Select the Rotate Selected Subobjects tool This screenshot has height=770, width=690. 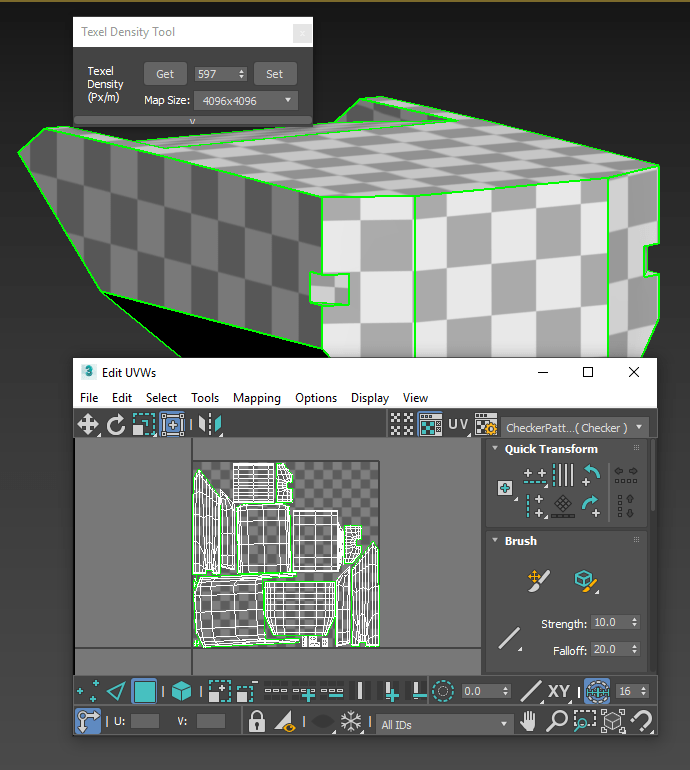pyautogui.click(x=116, y=424)
